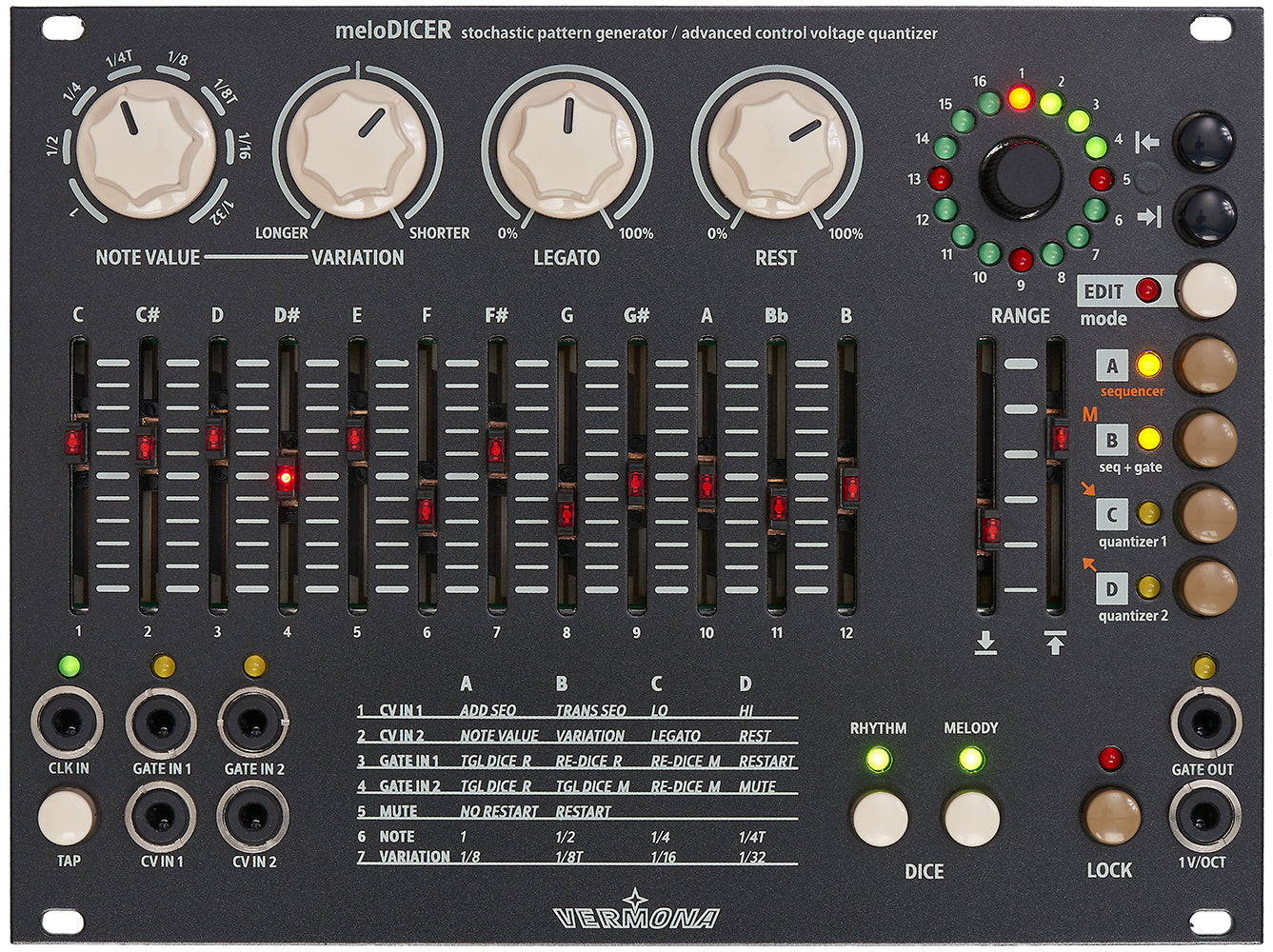Click the upper-limit up-arrow icon under RANGE sliders
Viewport: 1273px width, 952px height.
click(1056, 641)
